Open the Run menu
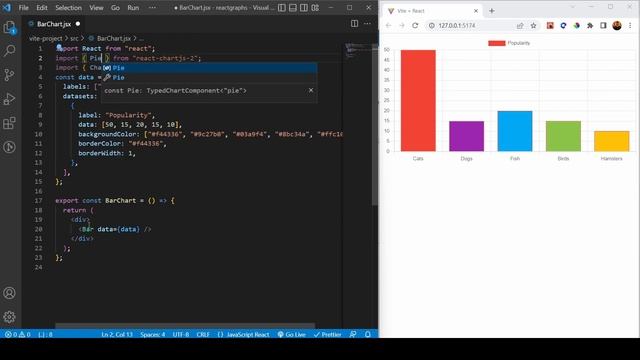 (x=133, y=7)
